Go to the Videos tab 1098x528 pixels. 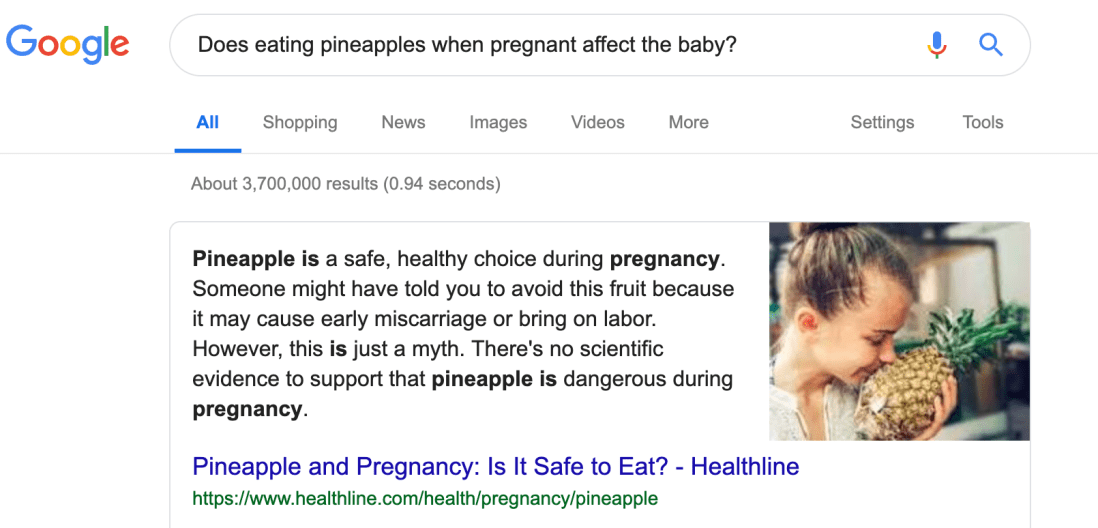click(x=598, y=122)
